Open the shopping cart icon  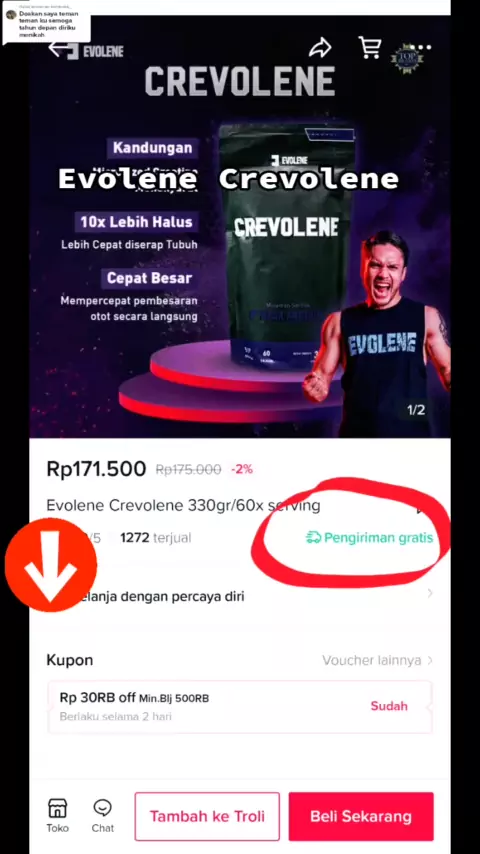pyautogui.click(x=370, y=47)
